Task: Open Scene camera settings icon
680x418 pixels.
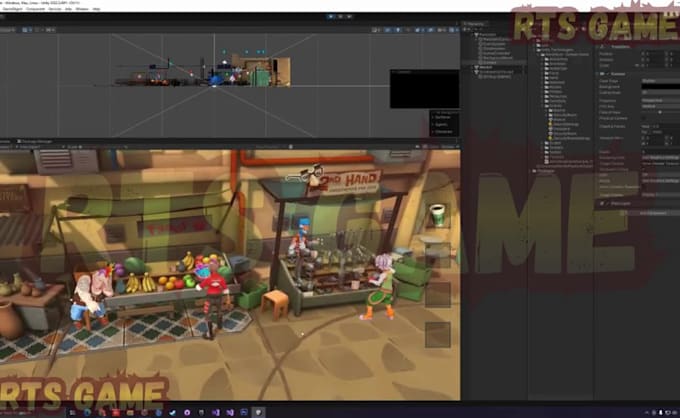Action: [x=441, y=30]
